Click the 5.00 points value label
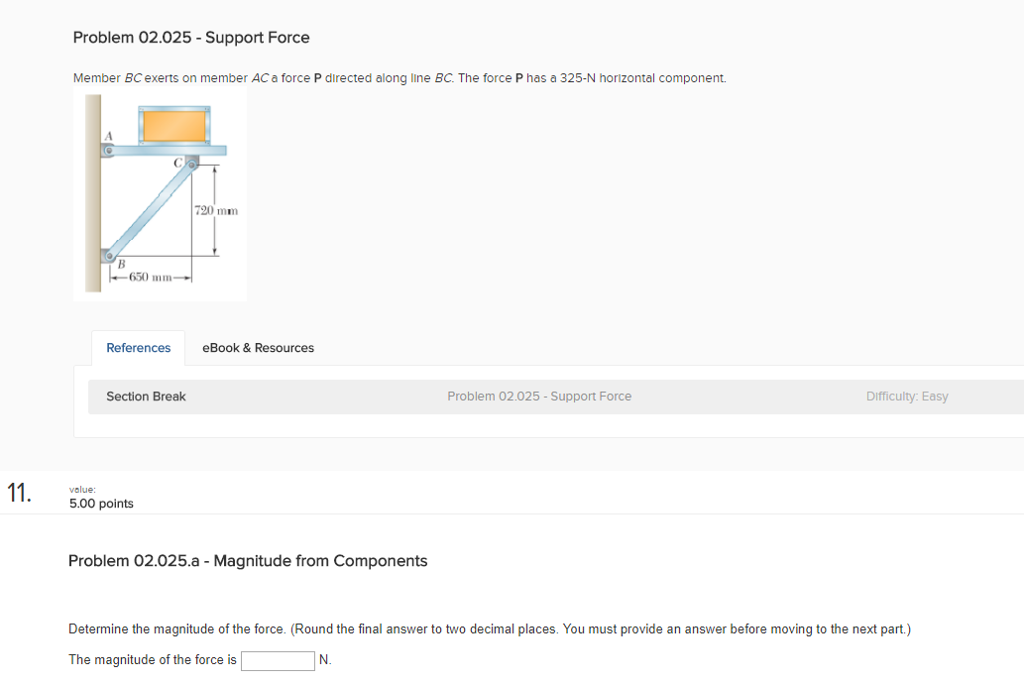 tap(100, 503)
